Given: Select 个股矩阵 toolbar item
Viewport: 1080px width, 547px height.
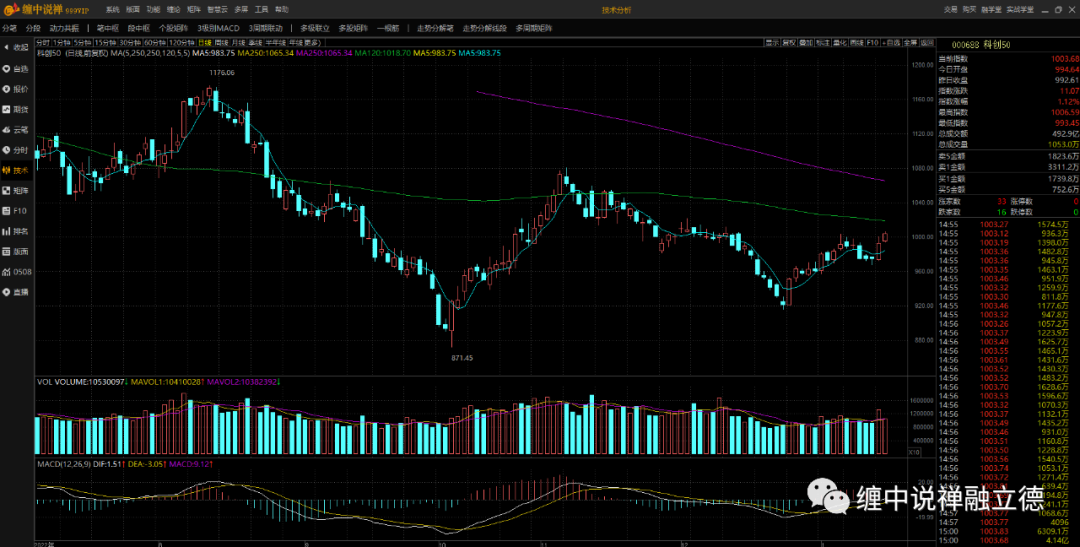Looking at the screenshot, I should 173,29.
